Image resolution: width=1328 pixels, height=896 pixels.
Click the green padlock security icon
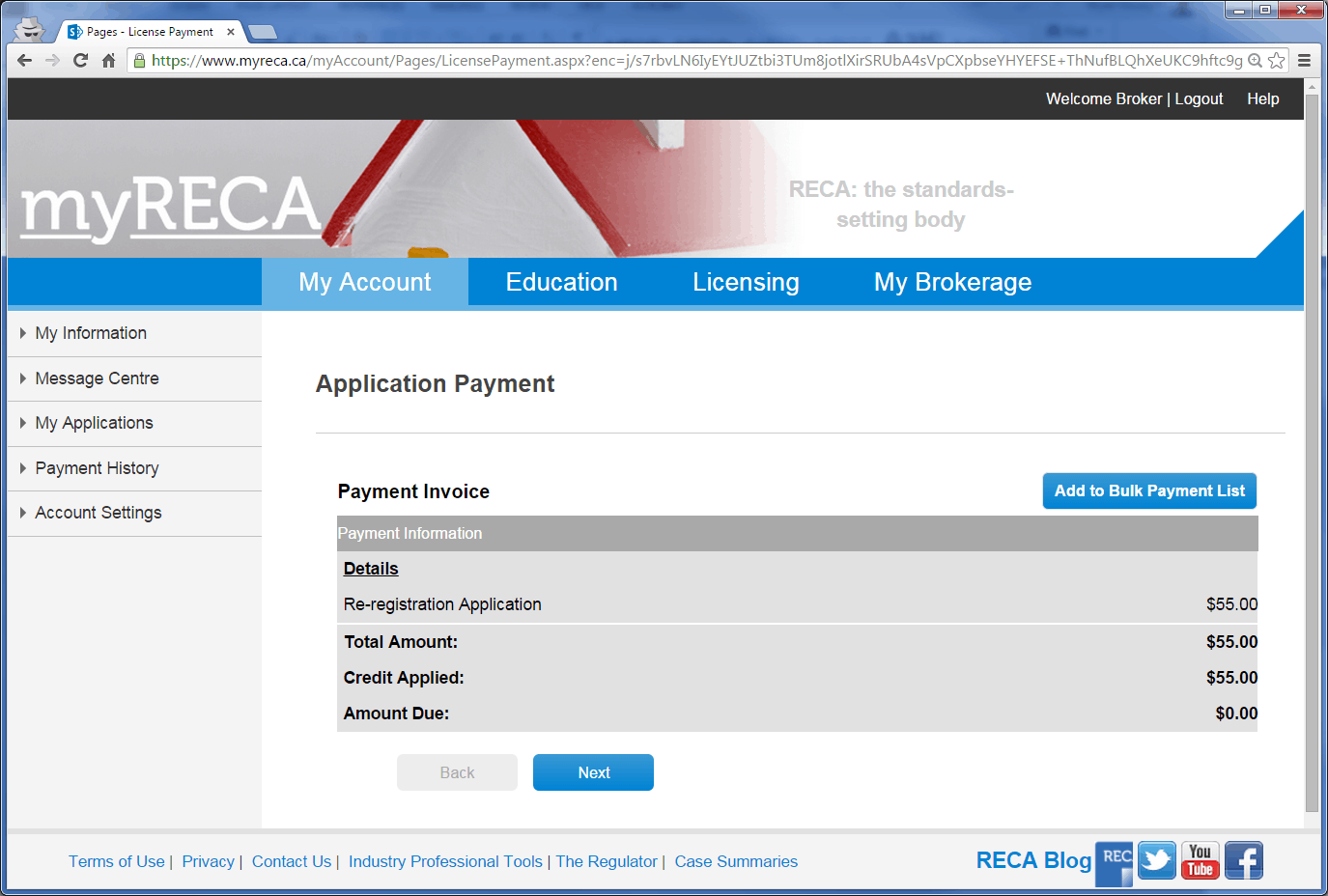click(x=139, y=61)
